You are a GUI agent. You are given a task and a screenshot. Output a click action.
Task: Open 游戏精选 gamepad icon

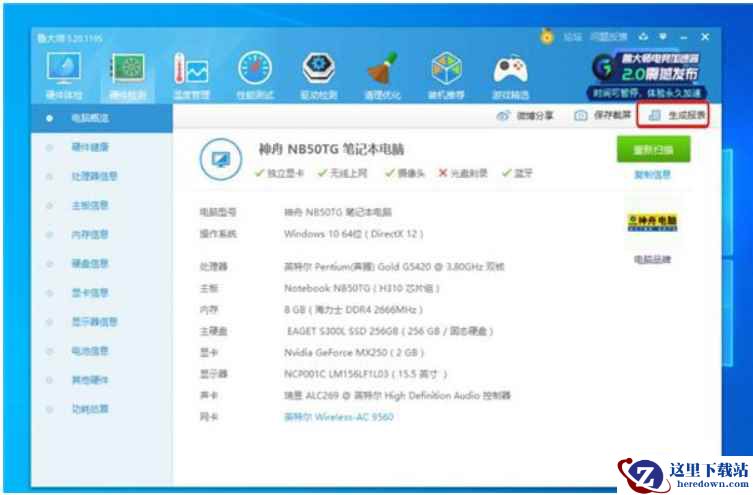click(x=510, y=70)
